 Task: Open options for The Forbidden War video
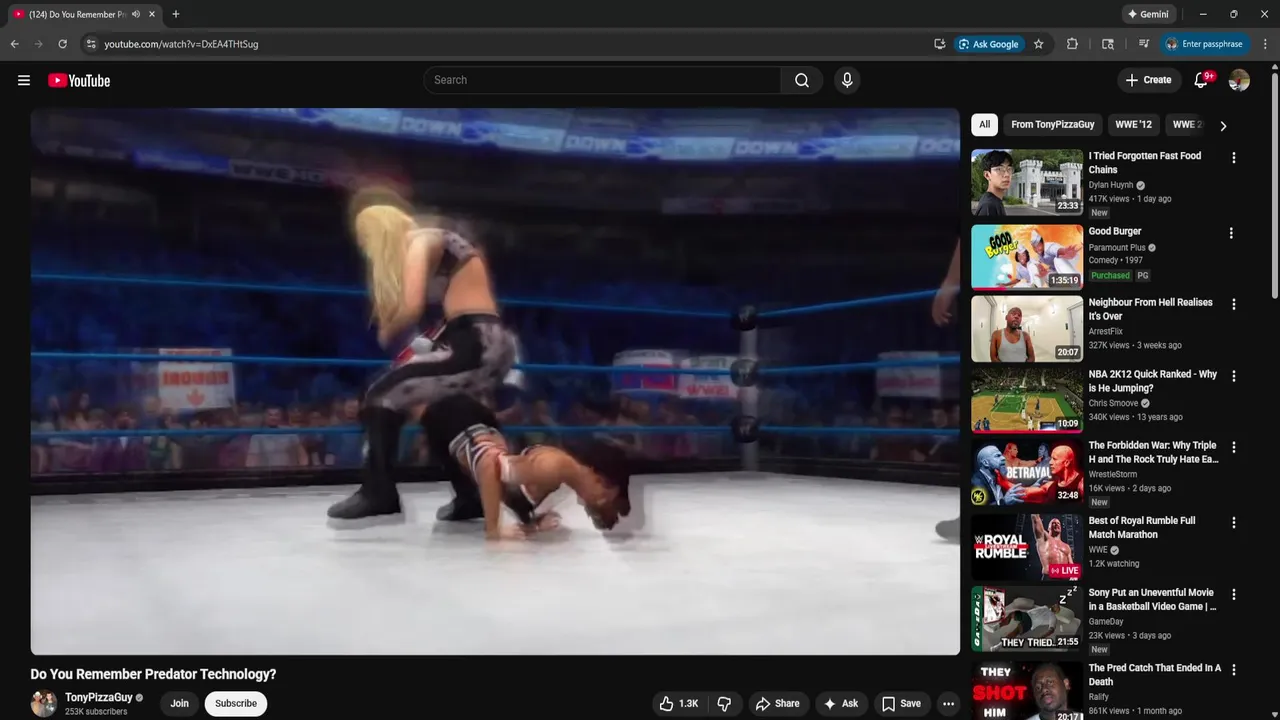(1233, 447)
